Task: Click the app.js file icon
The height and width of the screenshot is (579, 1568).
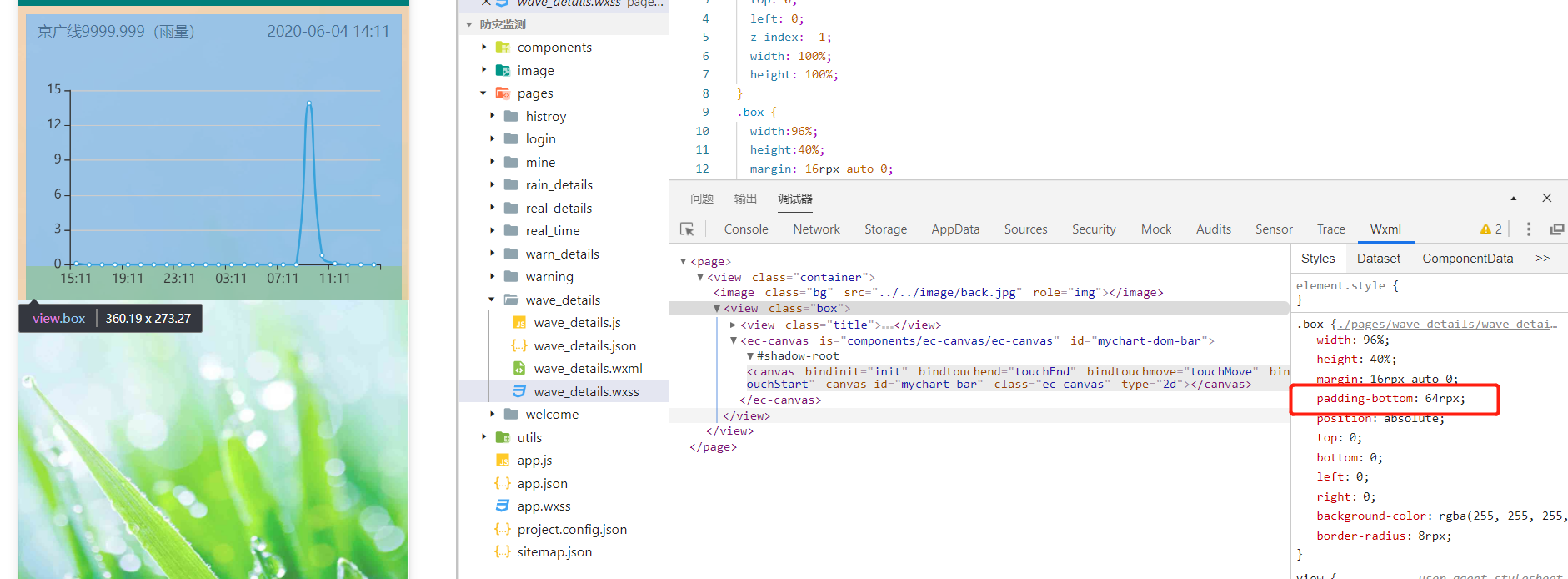Action: pyautogui.click(x=503, y=461)
